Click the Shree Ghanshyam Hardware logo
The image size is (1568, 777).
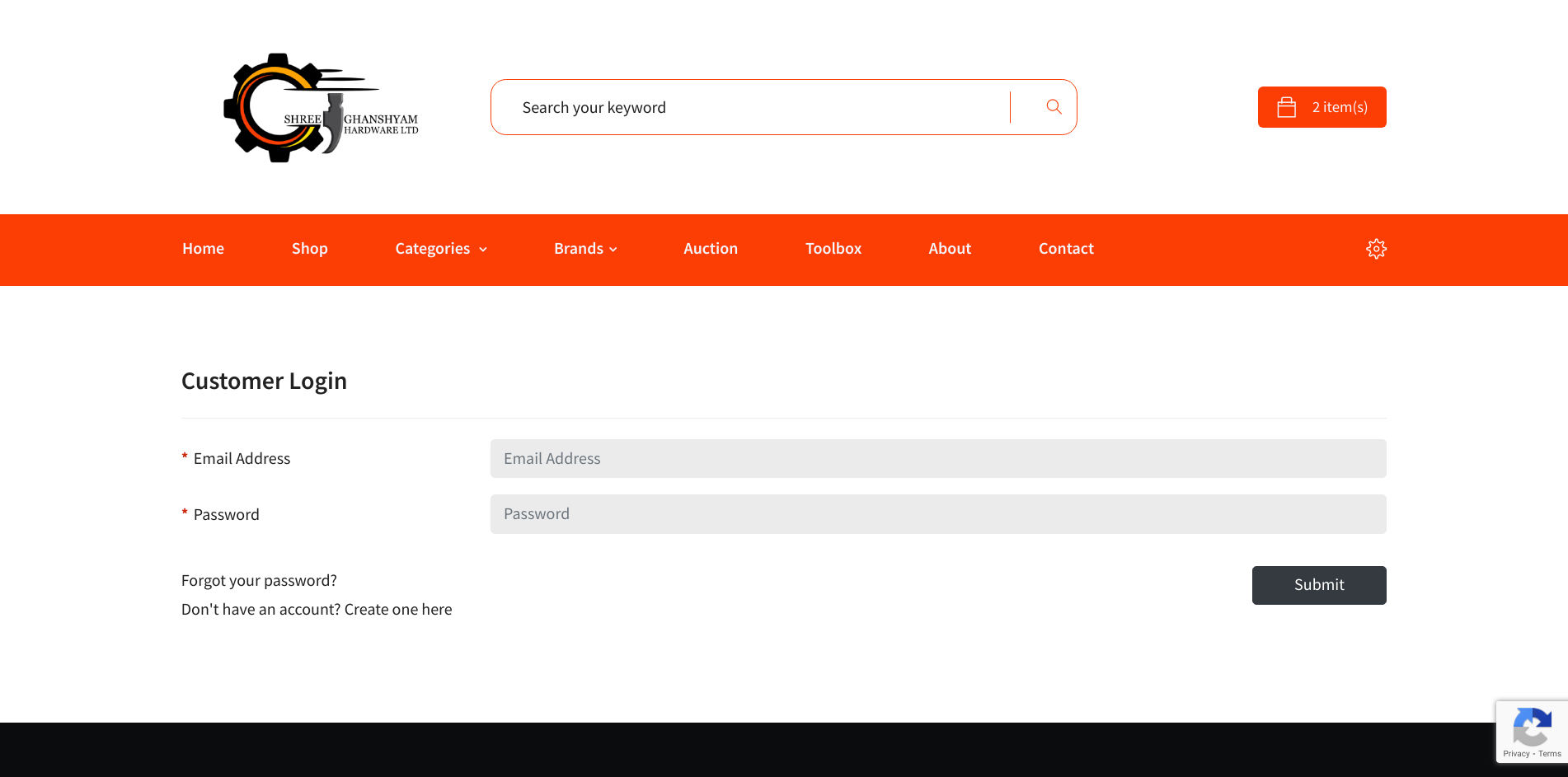(321, 106)
